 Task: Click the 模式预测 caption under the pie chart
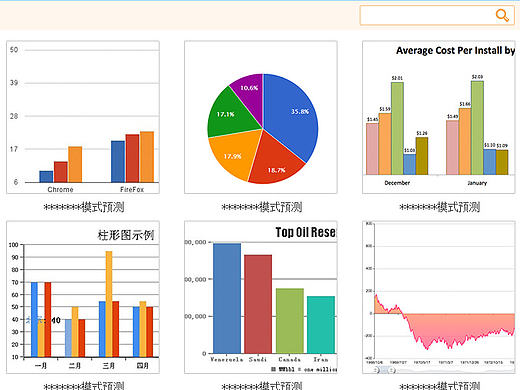[x=262, y=207]
